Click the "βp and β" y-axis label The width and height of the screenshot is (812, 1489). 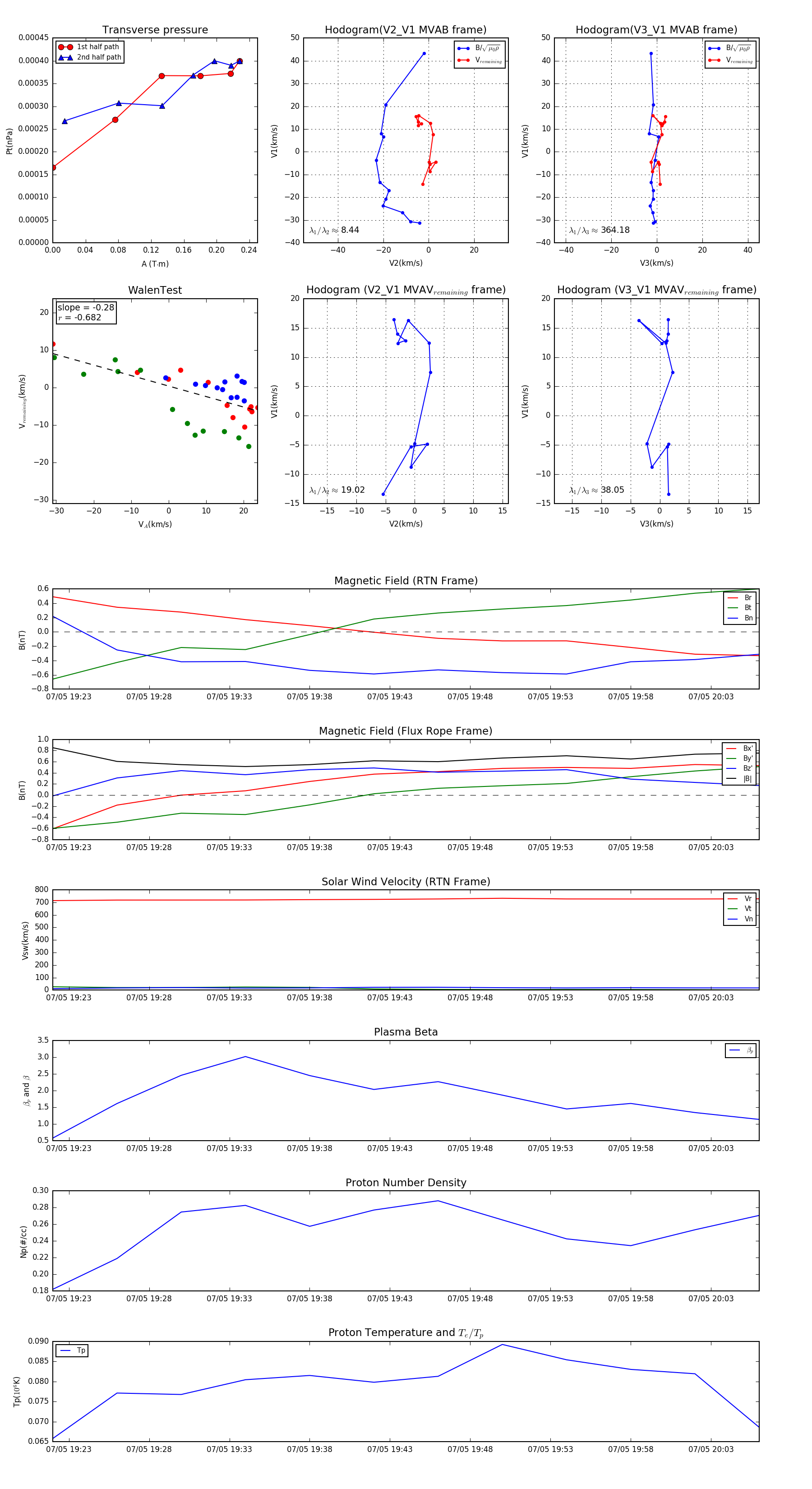[26, 1091]
